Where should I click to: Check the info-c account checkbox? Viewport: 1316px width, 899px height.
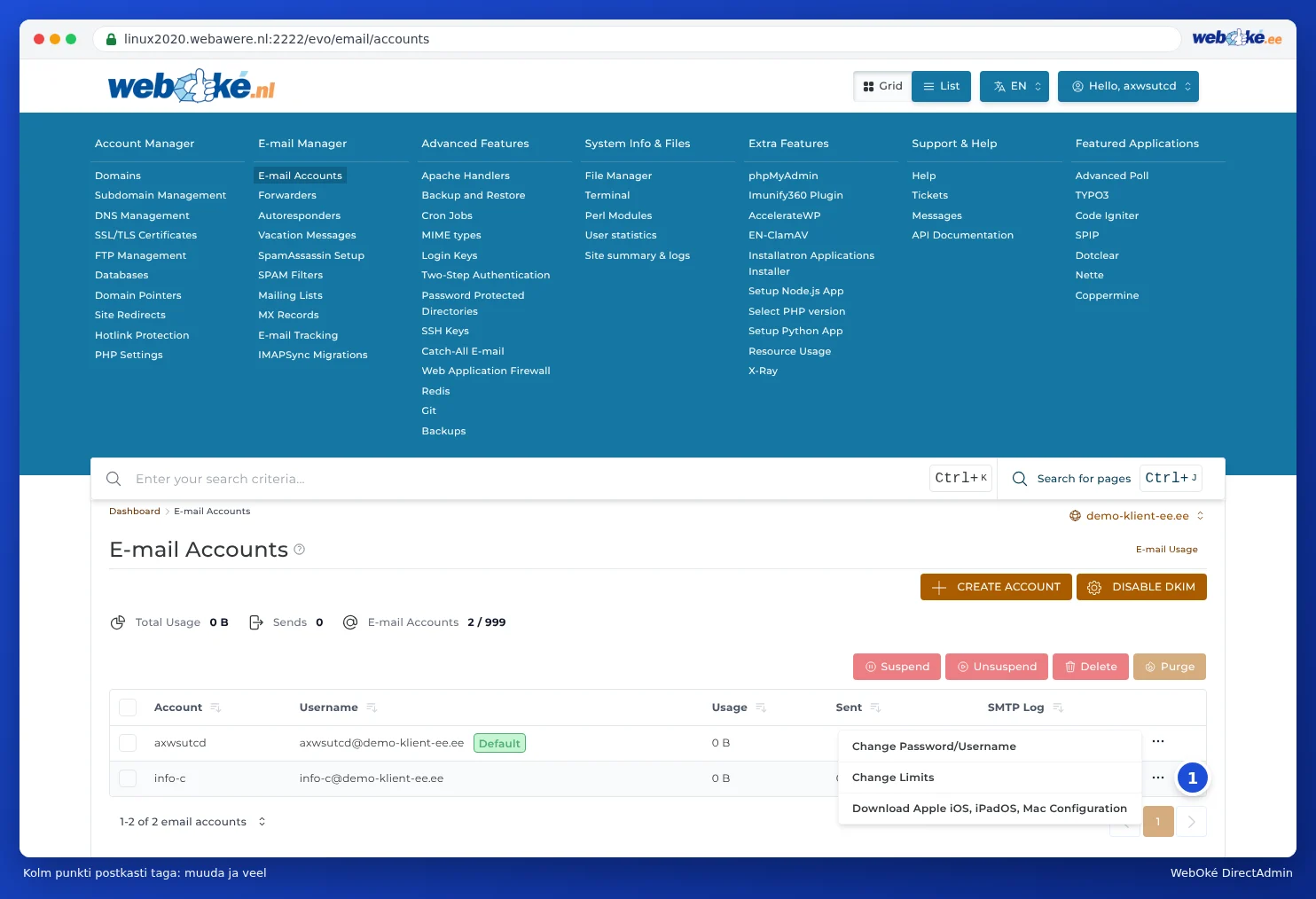(x=128, y=778)
